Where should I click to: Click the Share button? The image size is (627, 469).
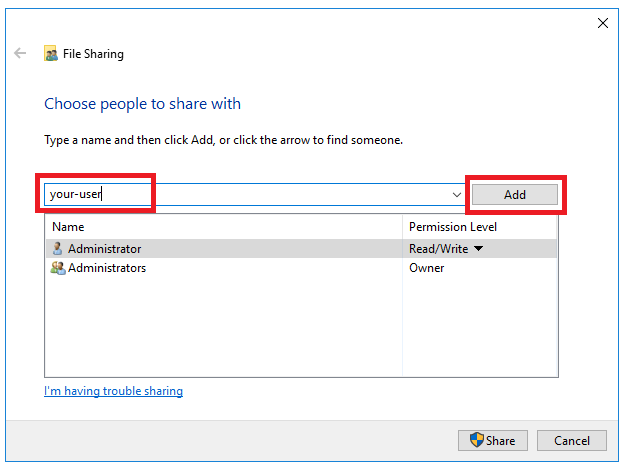point(493,441)
